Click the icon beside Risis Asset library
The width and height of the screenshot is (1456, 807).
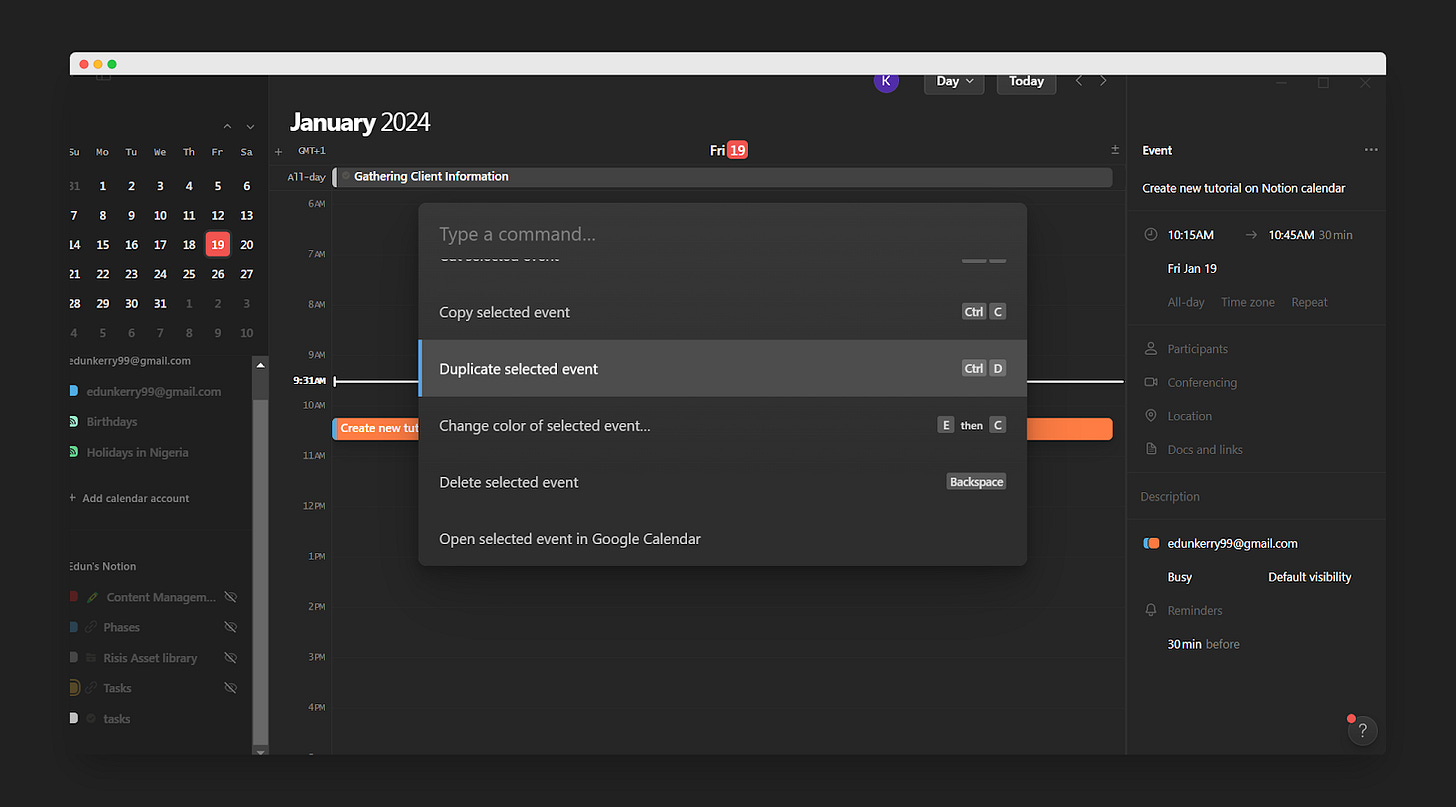(x=92, y=658)
